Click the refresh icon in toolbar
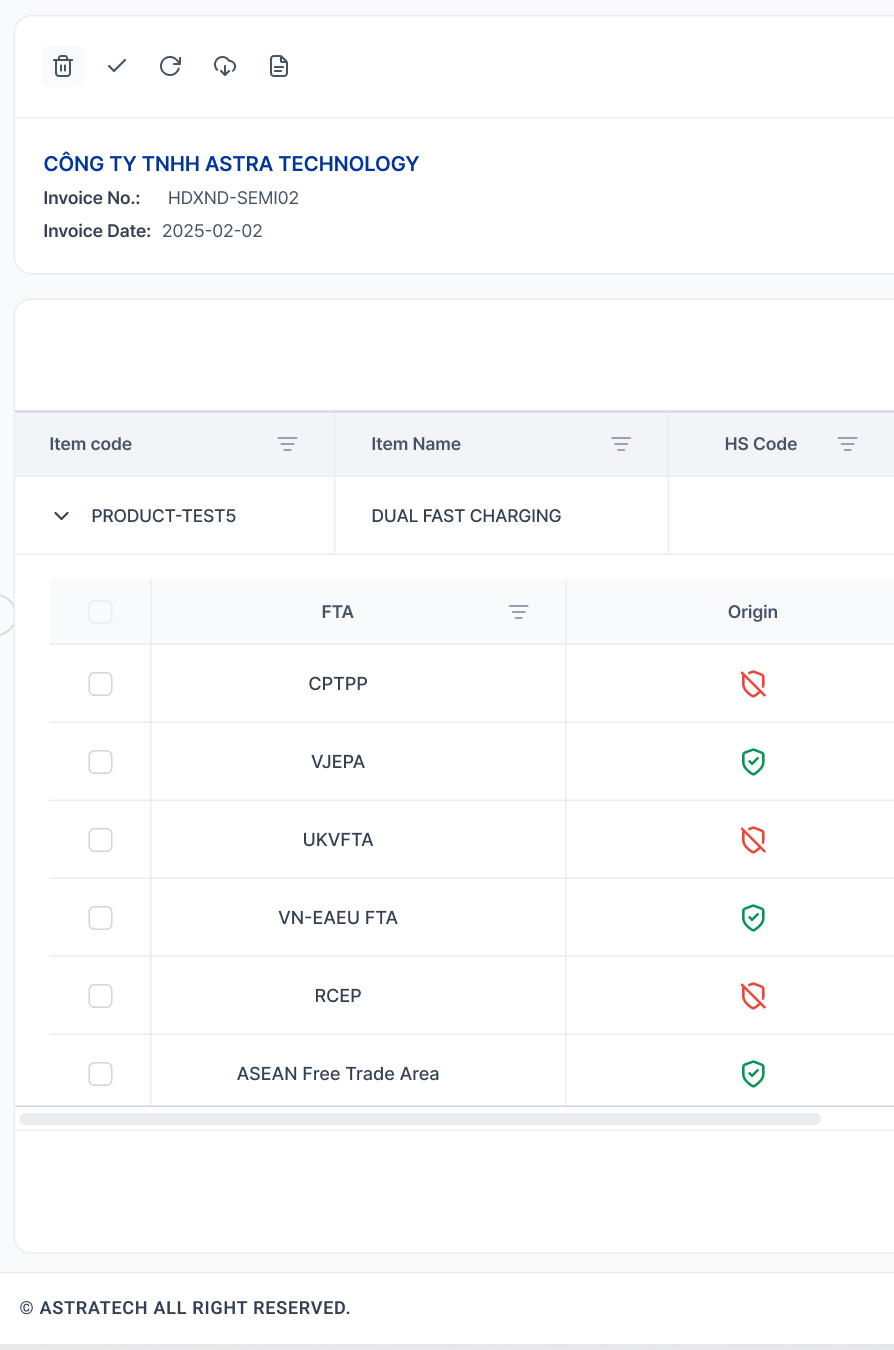The image size is (894, 1350). [x=171, y=66]
